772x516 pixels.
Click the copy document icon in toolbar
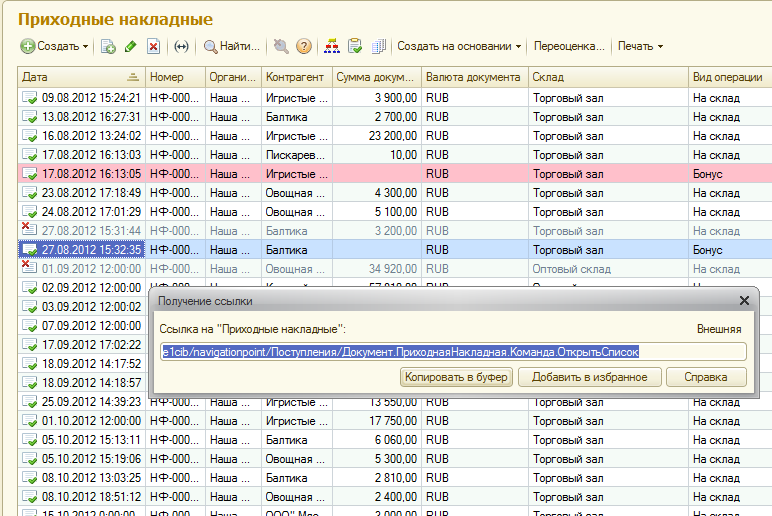108,46
